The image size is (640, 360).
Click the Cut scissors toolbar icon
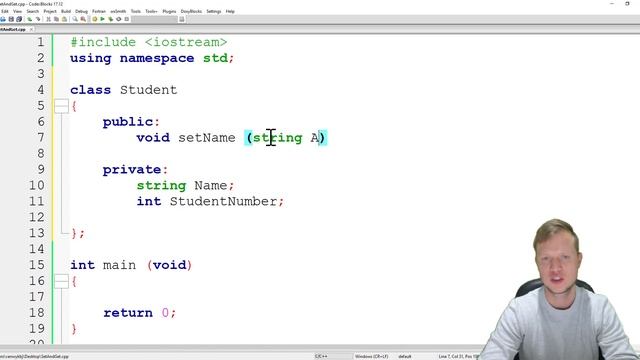49,19
